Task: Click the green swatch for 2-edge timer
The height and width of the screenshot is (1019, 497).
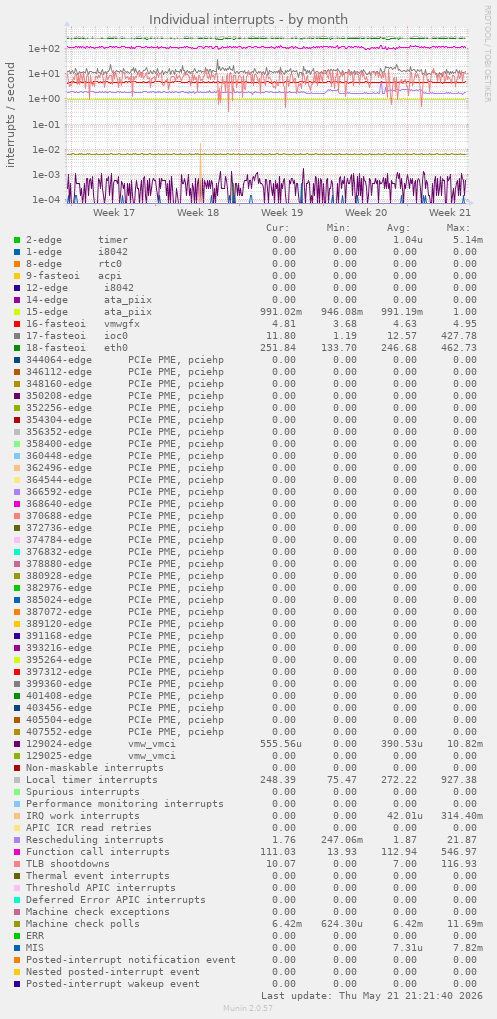Action: pyautogui.click(x=17, y=240)
